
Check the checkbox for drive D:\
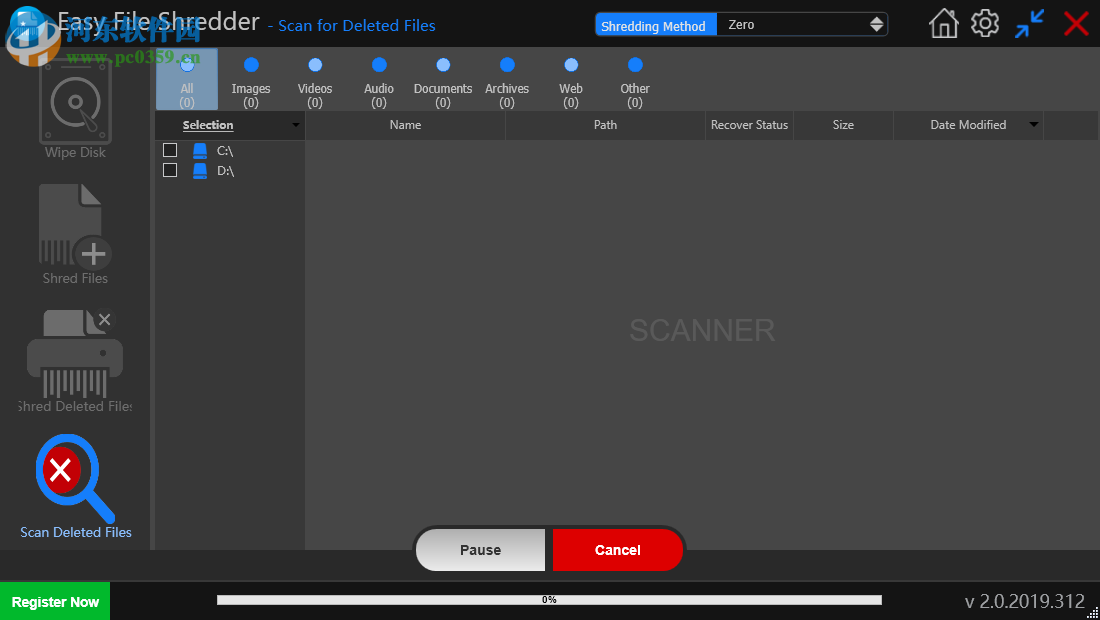(x=170, y=170)
